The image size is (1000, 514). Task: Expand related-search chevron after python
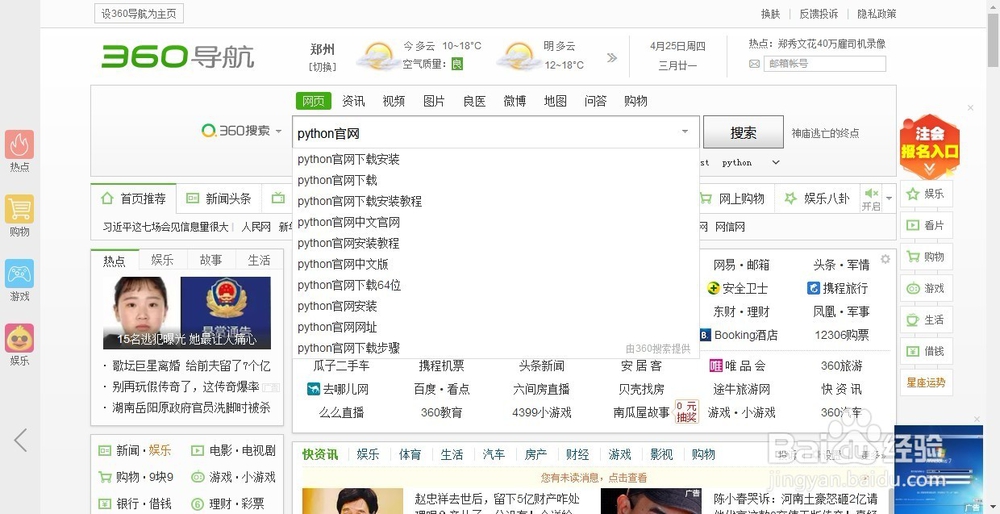pyautogui.click(x=776, y=163)
